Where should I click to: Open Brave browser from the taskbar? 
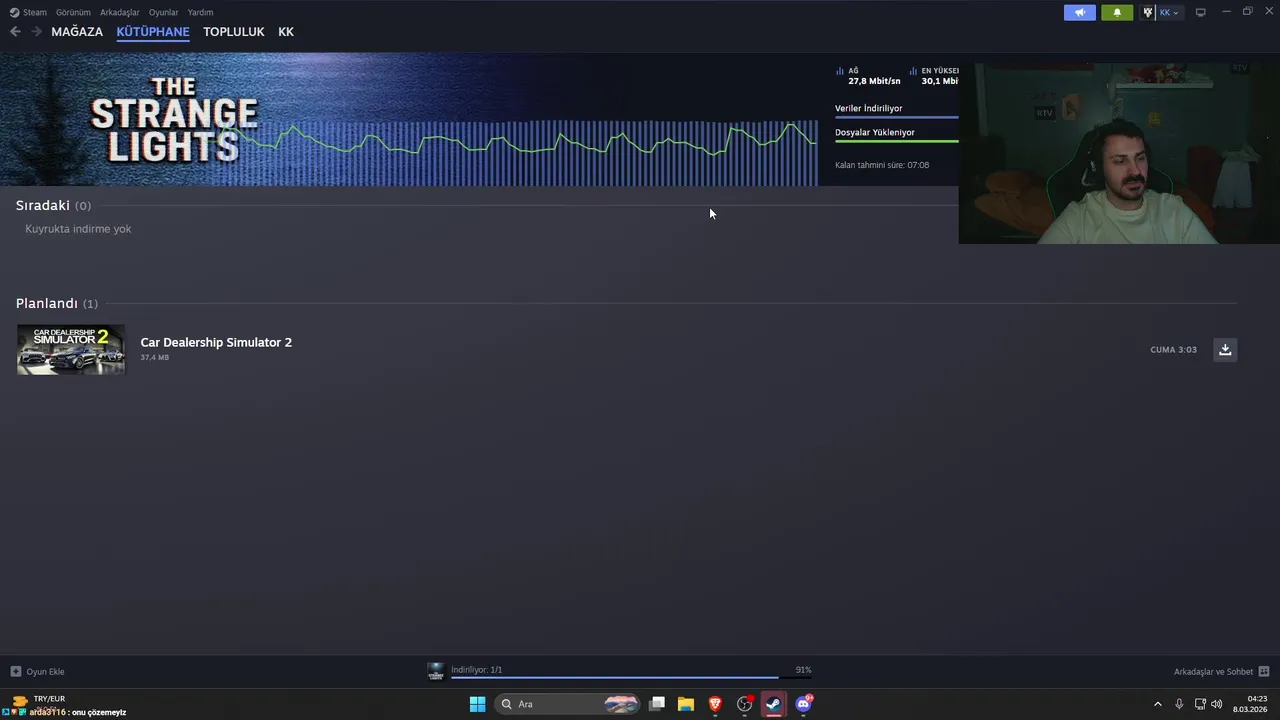point(715,704)
